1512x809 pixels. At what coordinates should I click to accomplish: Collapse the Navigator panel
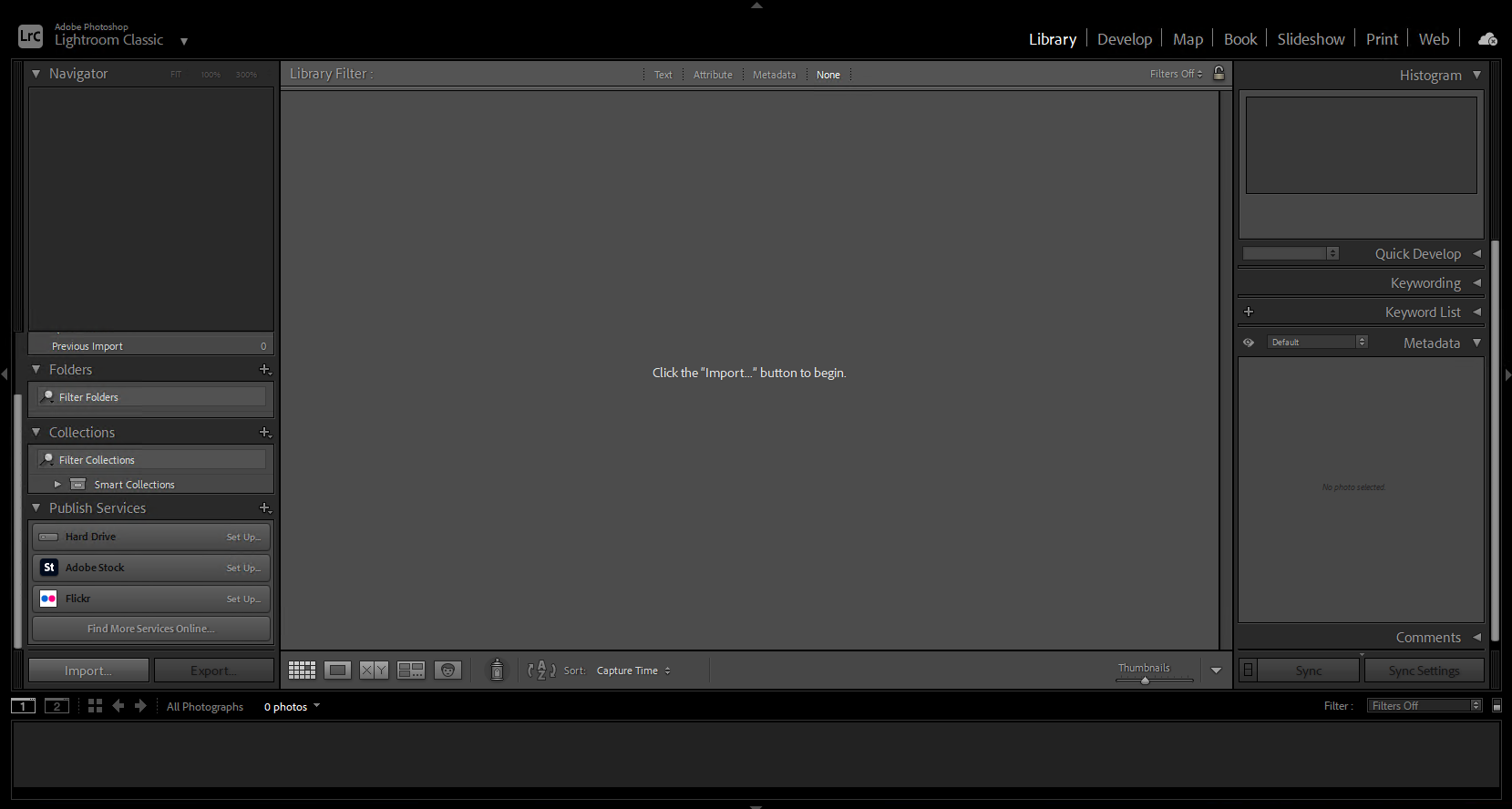pos(36,74)
